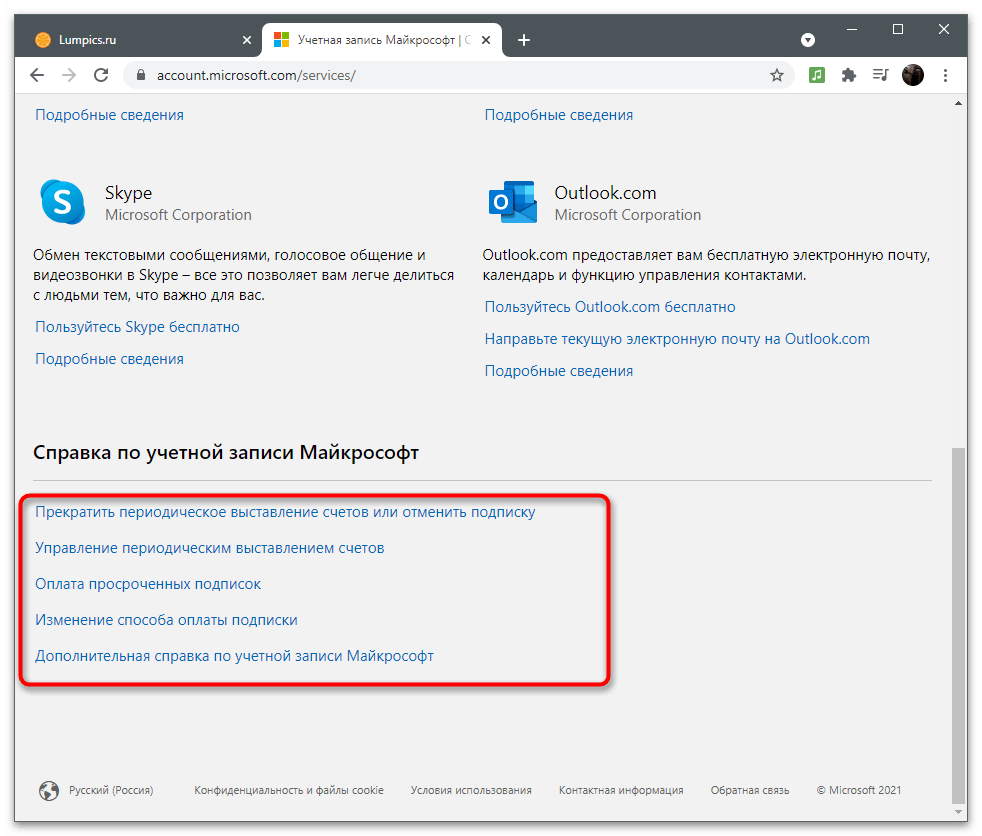Select the Учетная запись Майкрософт tab
This screenshot has height=836, width=982.
[382, 40]
